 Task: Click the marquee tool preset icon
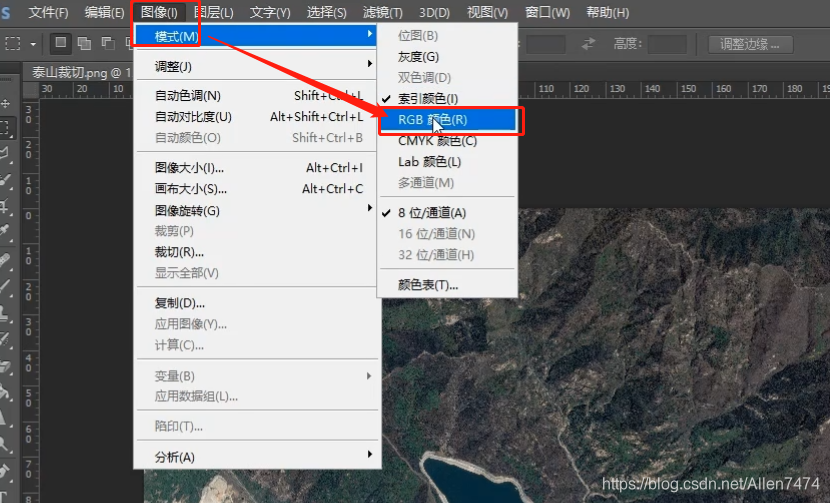[13, 44]
